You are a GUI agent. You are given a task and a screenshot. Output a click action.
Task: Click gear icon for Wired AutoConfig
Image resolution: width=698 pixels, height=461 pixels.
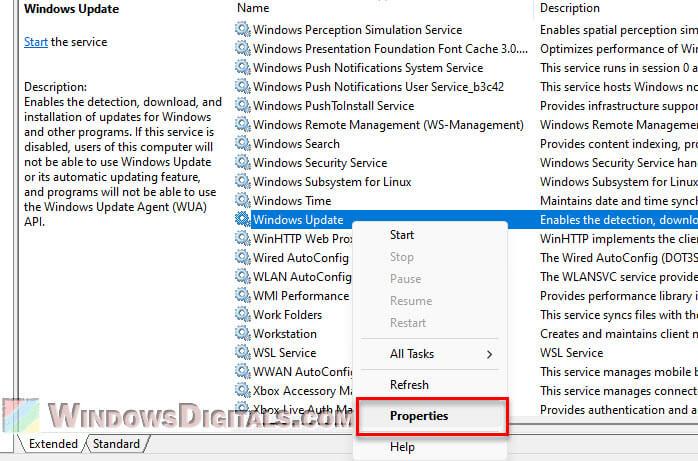(x=243, y=258)
